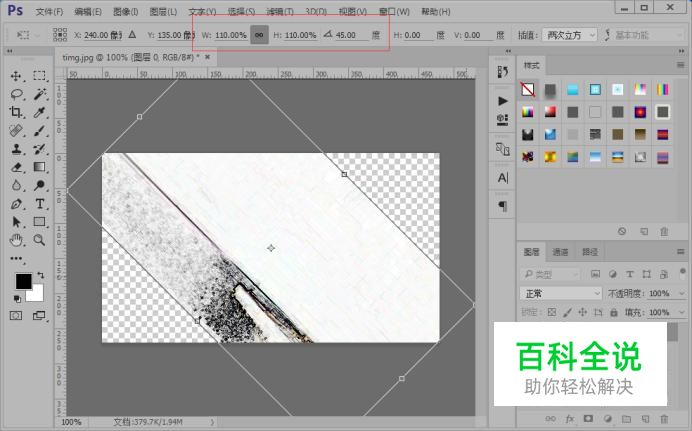
Task: Select the Crop tool
Action: [x=16, y=112]
